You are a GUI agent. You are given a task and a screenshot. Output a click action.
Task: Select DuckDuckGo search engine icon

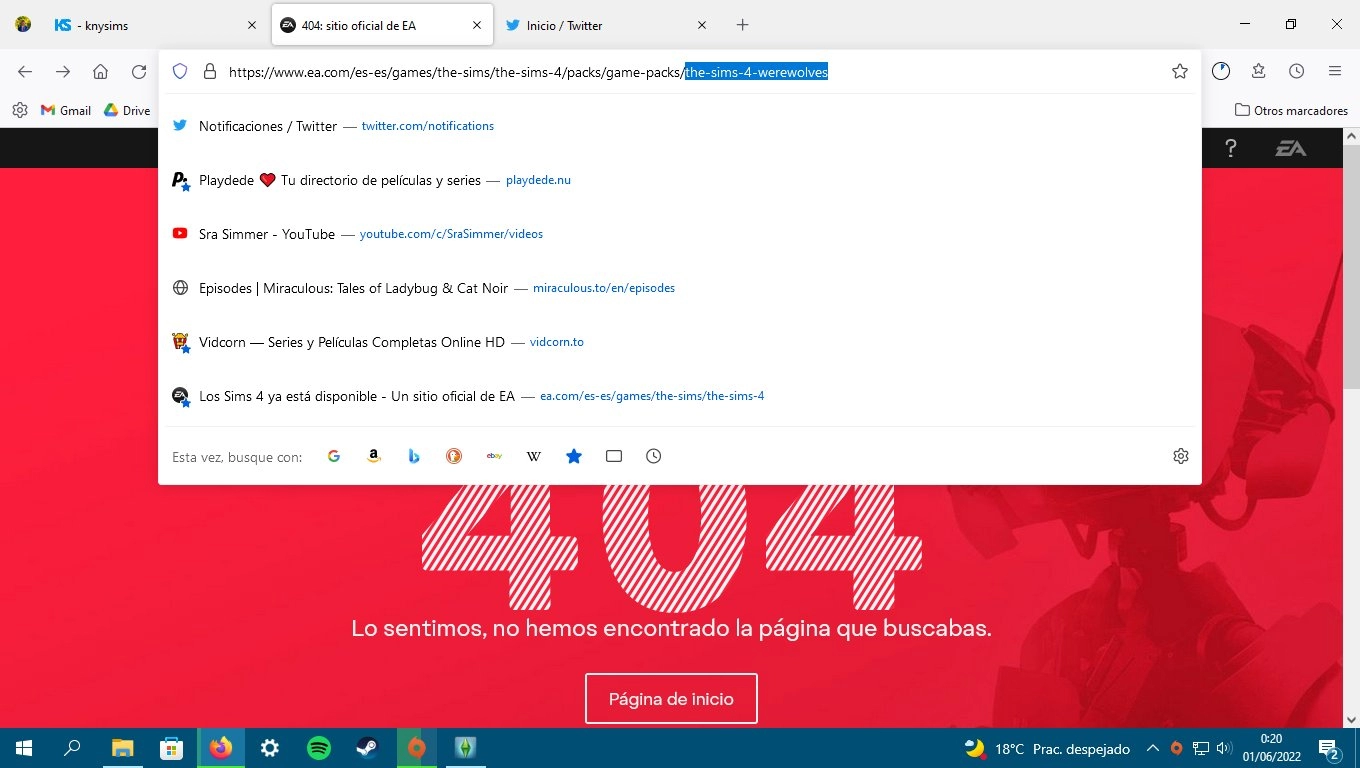pyautogui.click(x=454, y=456)
